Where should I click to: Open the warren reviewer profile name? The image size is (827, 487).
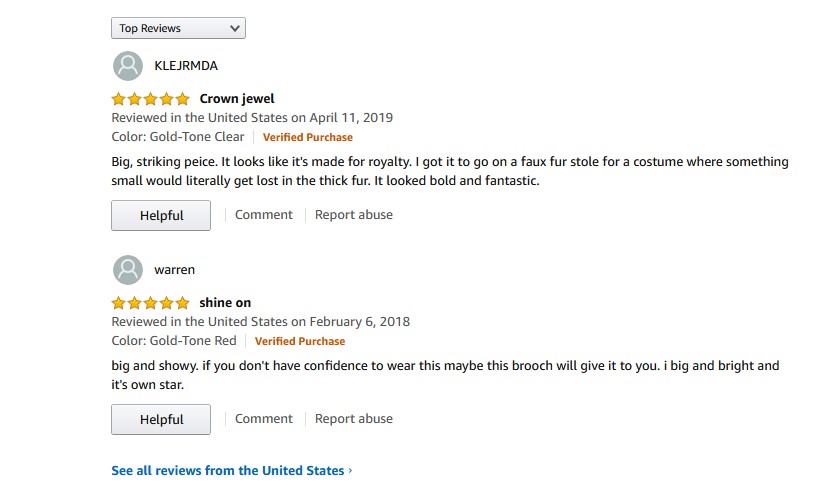[x=175, y=270]
